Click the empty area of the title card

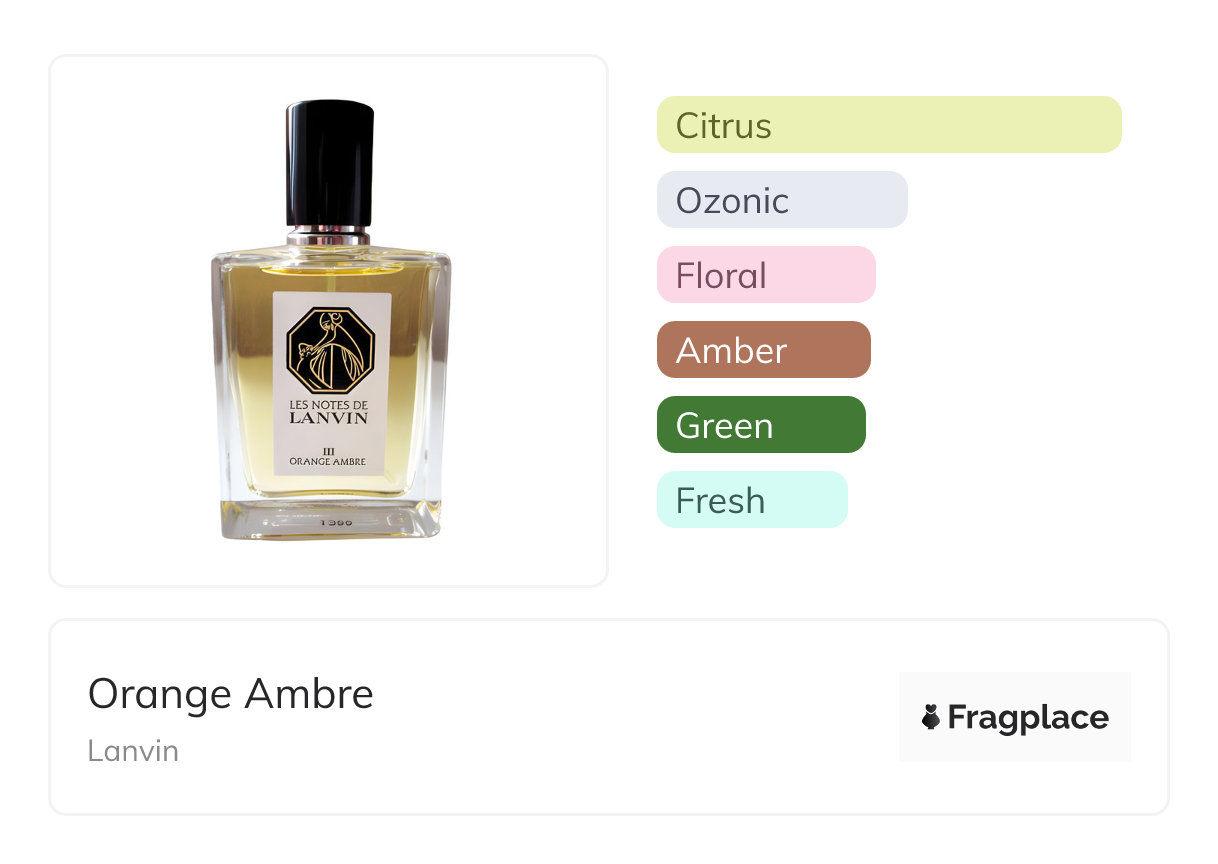pyautogui.click(x=640, y=717)
